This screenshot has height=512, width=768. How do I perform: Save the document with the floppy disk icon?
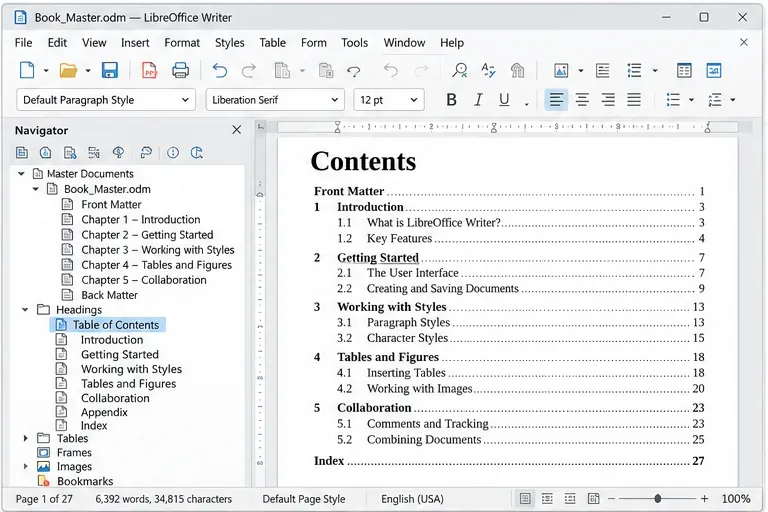[110, 71]
